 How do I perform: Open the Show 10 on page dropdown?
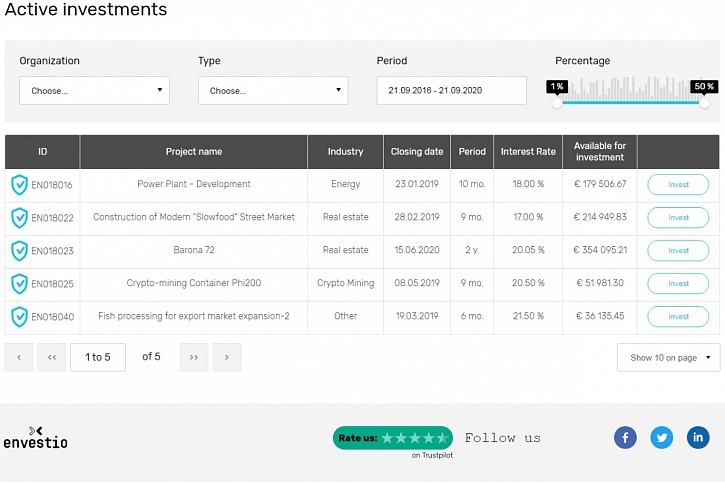[x=668, y=358]
